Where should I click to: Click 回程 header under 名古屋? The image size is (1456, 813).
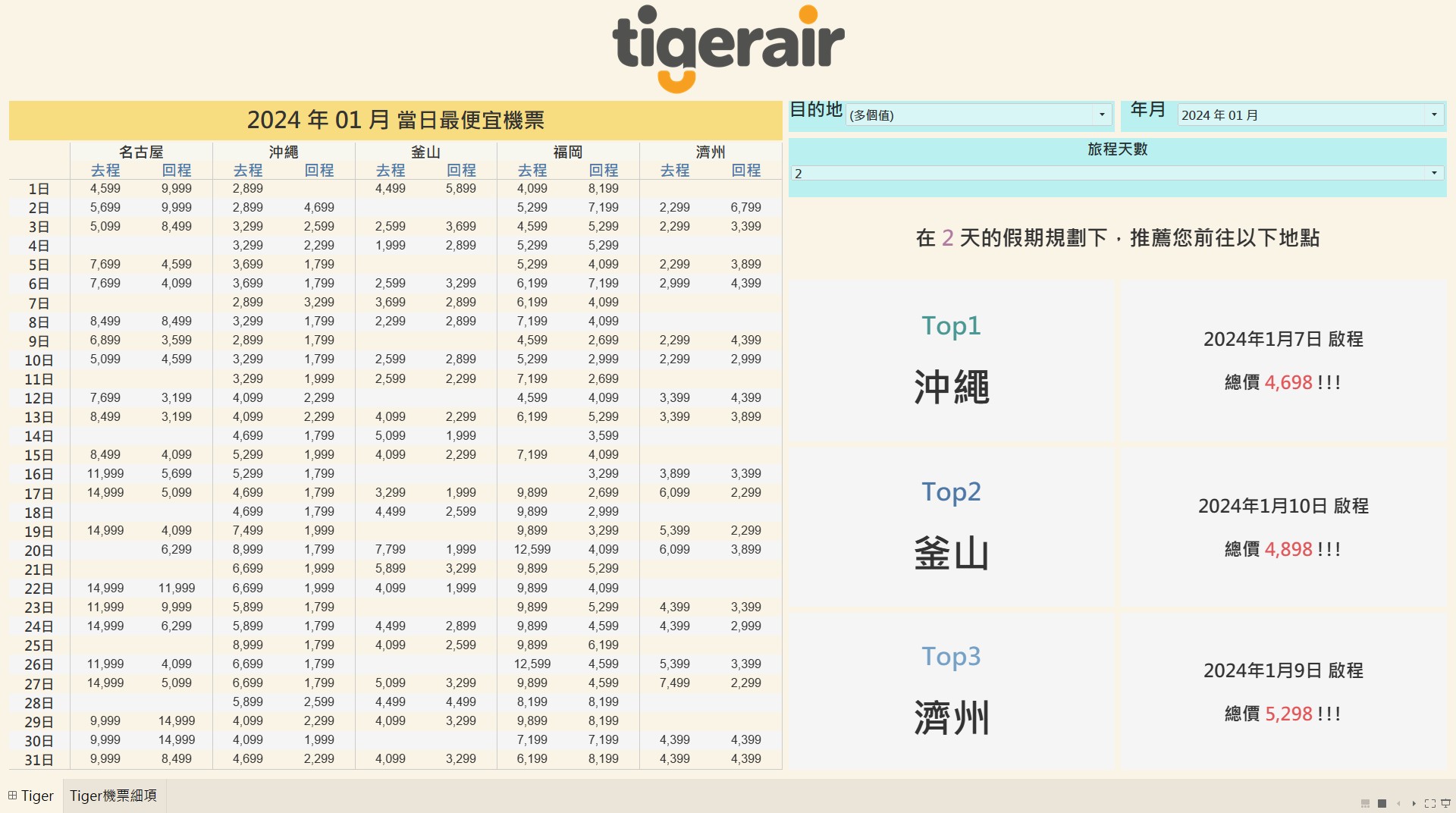coord(177,171)
